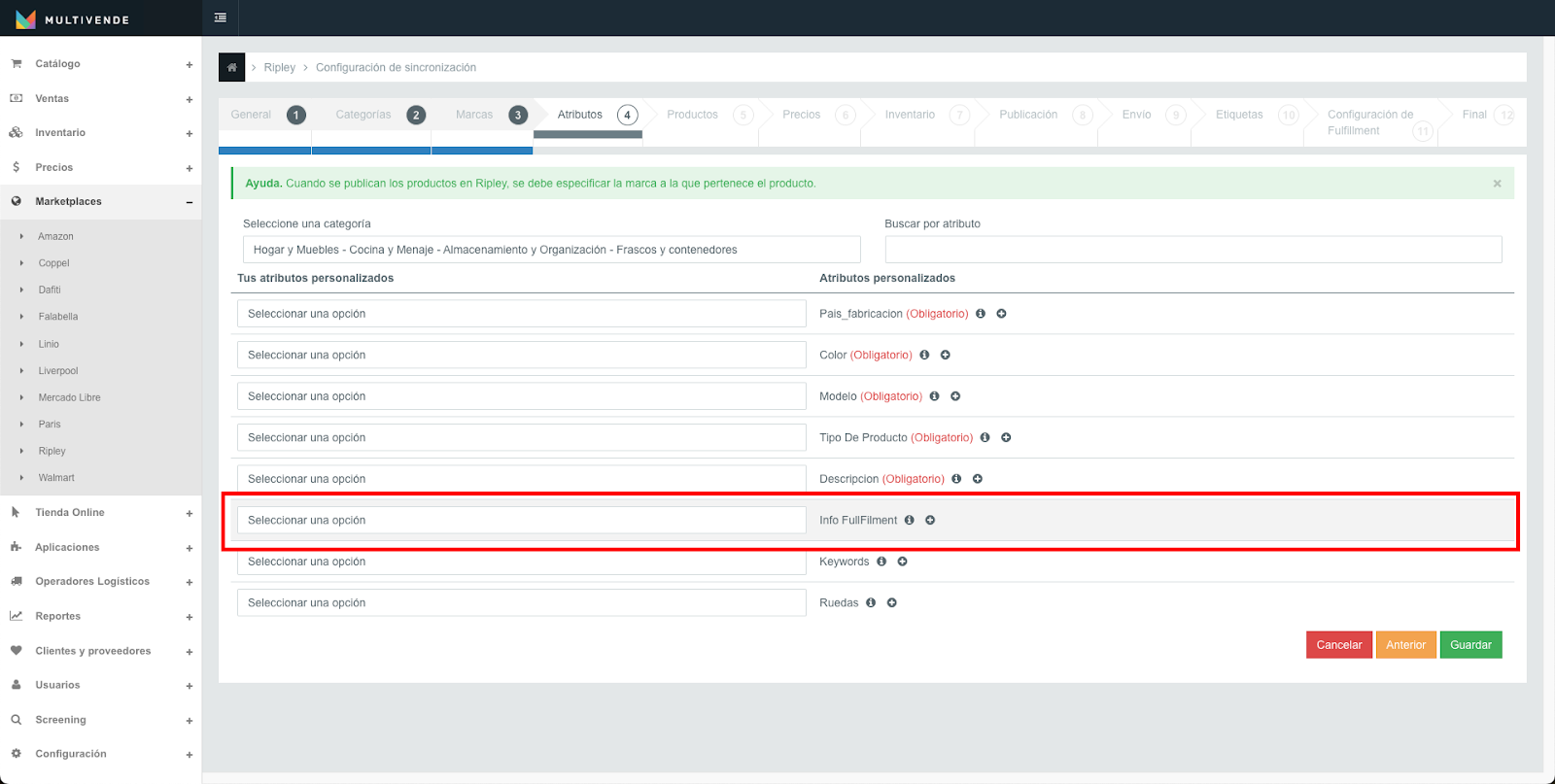This screenshot has height=784, width=1555.
Task: Click the Guardar button
Action: point(1471,645)
